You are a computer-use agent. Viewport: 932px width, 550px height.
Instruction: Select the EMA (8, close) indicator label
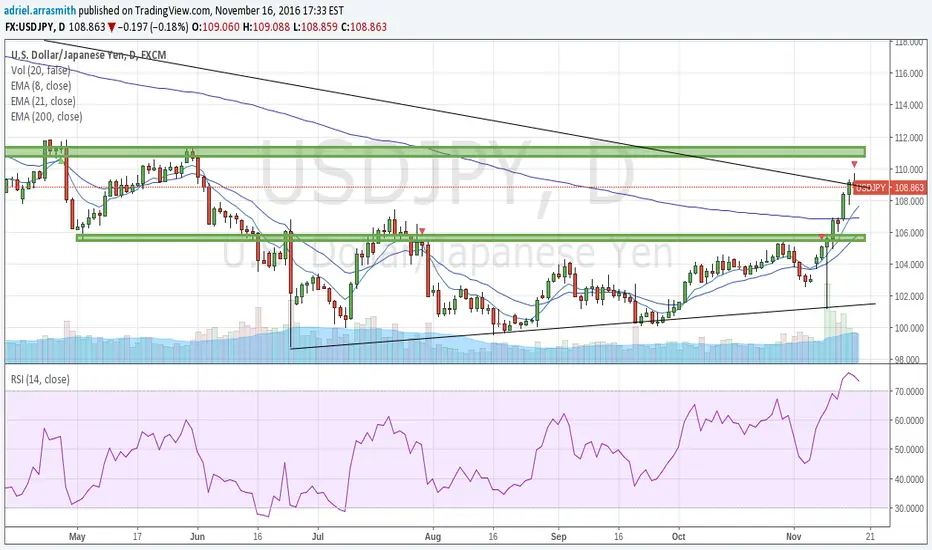pos(43,86)
